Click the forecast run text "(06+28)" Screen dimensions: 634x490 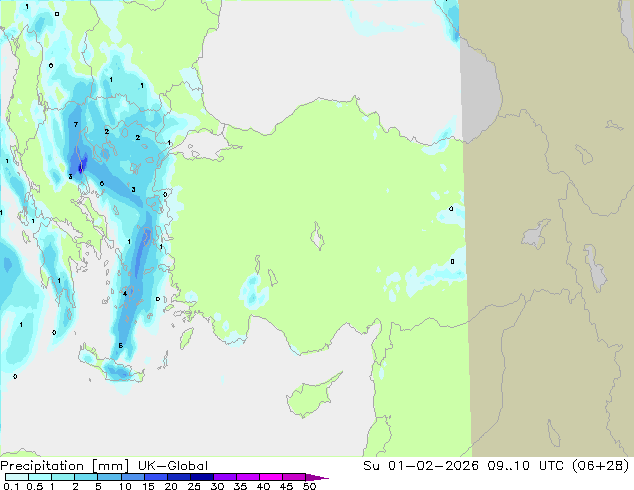tap(601, 466)
